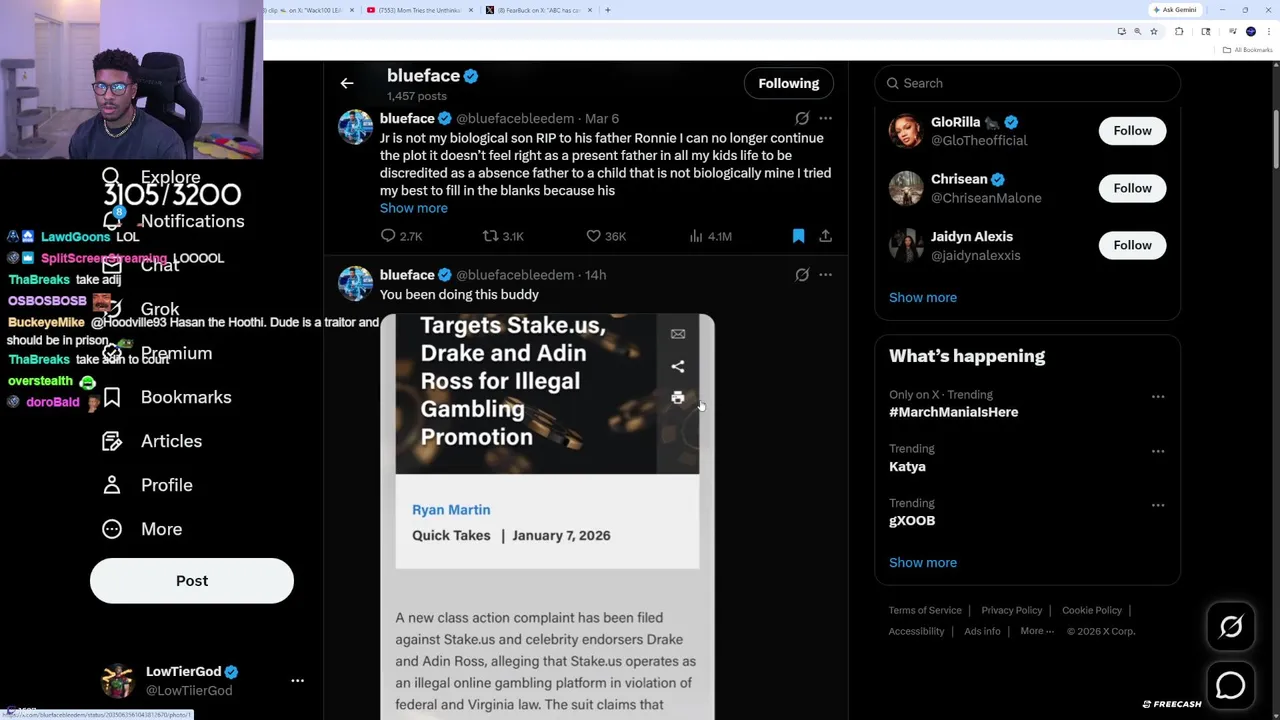Open the More menu in sidebar
Viewport: 1280px width, 720px height.
[x=142, y=529]
